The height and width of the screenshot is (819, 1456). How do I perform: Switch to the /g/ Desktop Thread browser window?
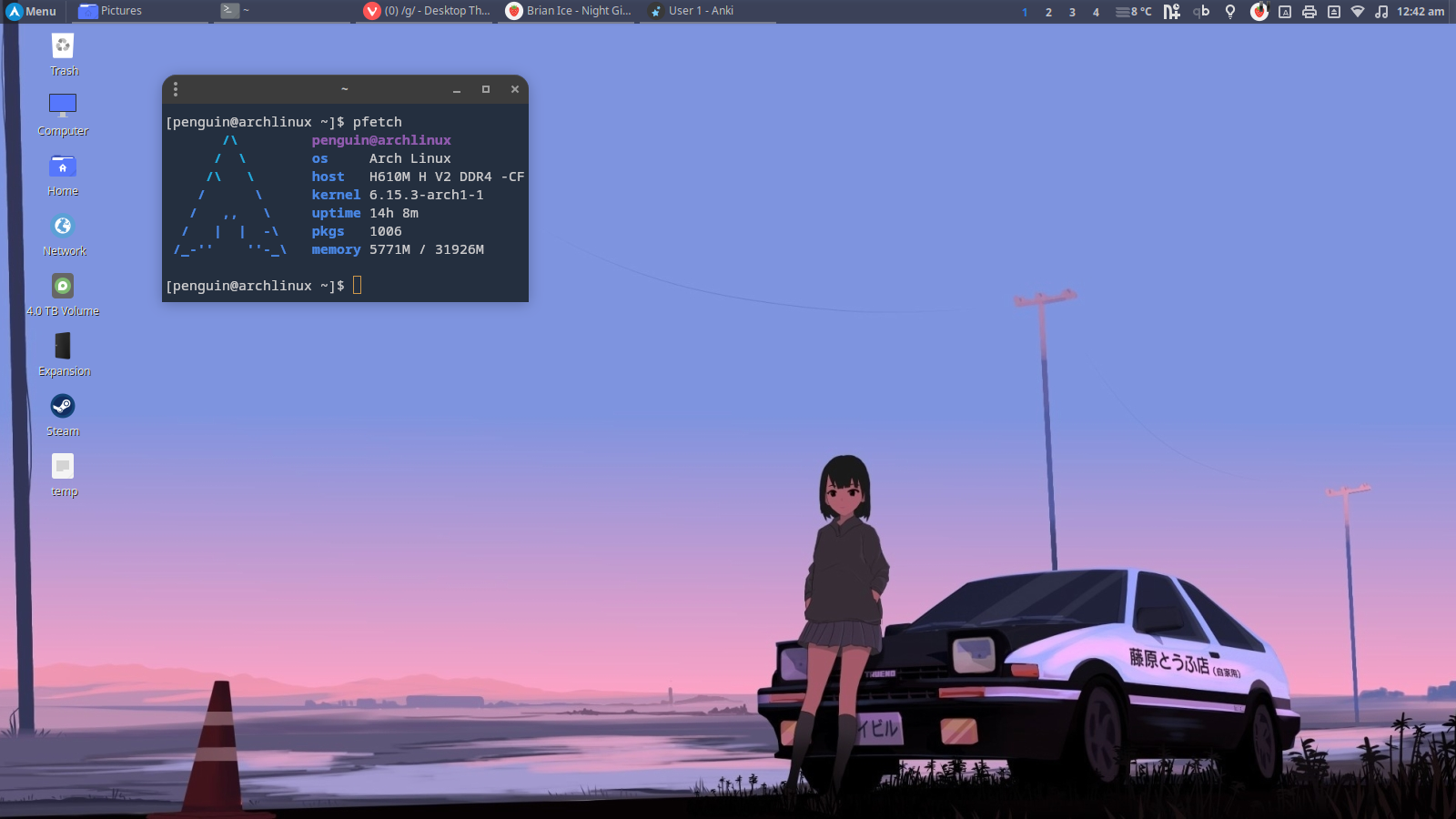point(426,11)
